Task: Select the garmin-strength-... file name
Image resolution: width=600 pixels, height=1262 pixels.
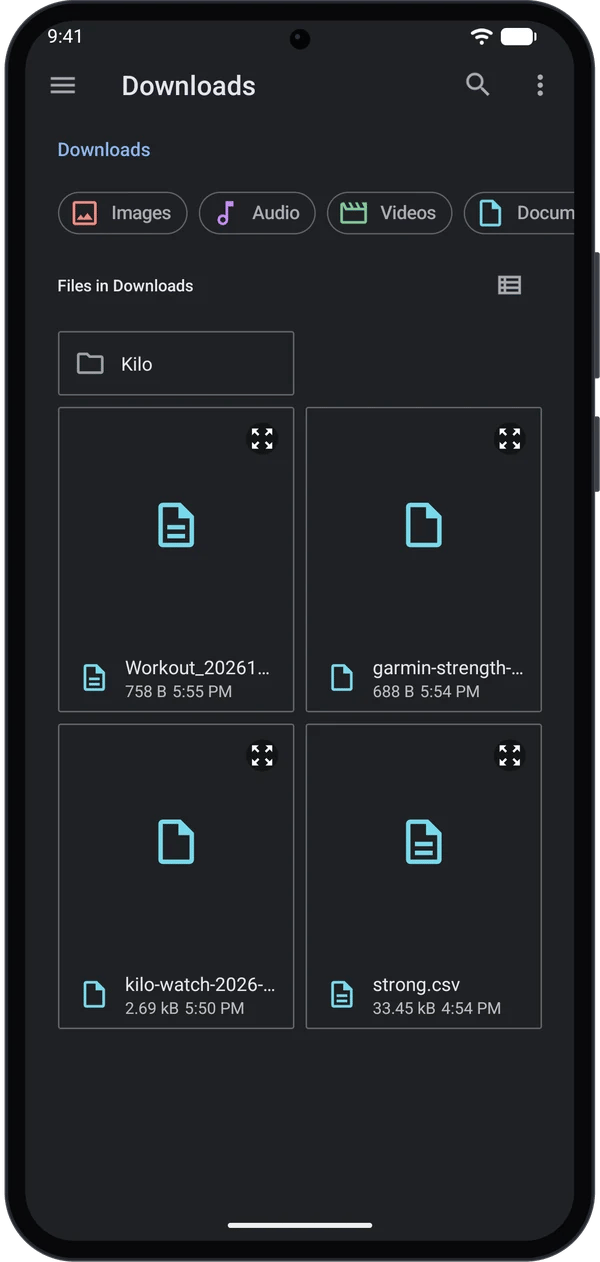Action: [x=448, y=668]
